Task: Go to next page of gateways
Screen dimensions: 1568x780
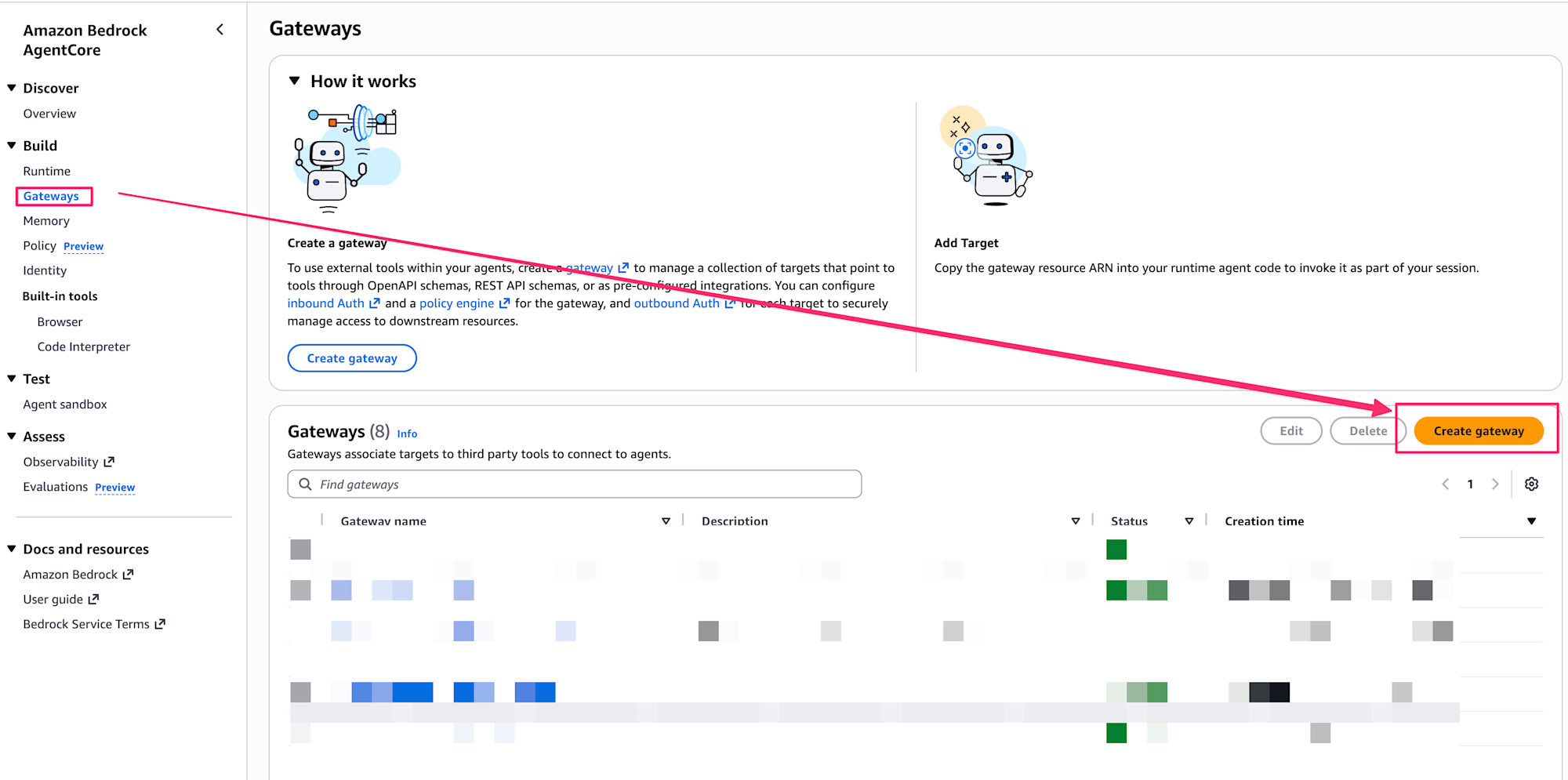Action: click(1495, 484)
